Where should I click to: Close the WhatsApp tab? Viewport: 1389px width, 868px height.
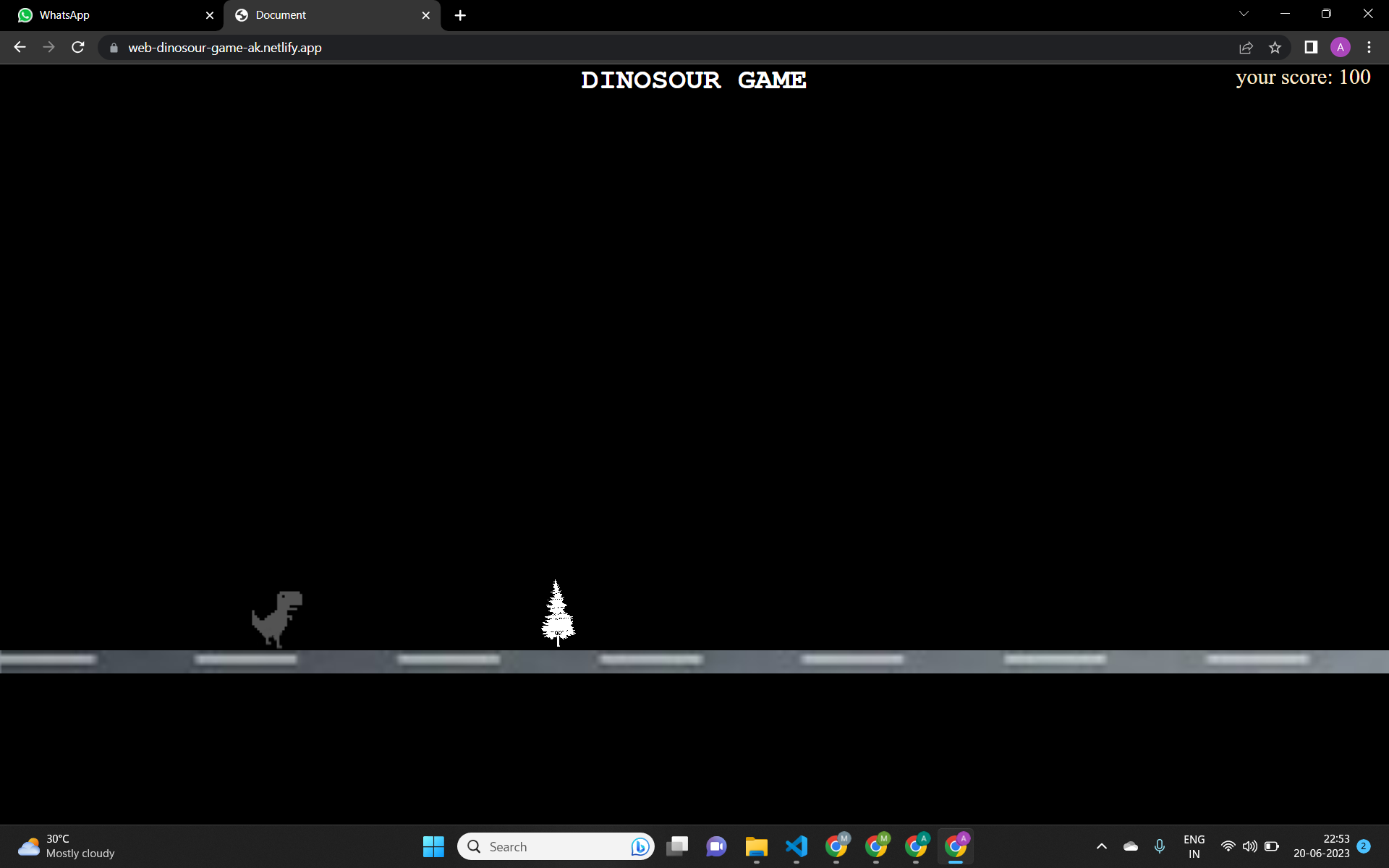coord(210,15)
